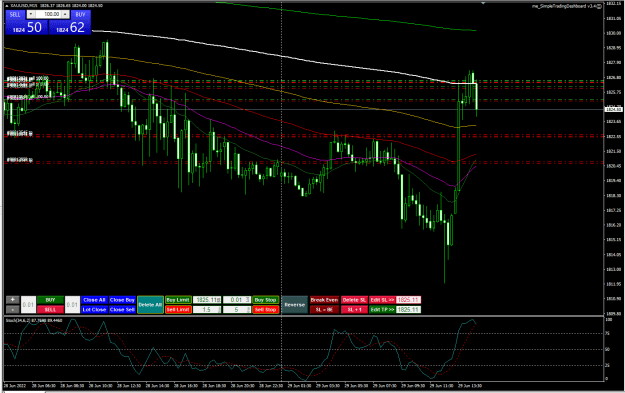Increase lot volume with the up arrow
Viewport: 625px width, 393px height.
click(65, 14)
